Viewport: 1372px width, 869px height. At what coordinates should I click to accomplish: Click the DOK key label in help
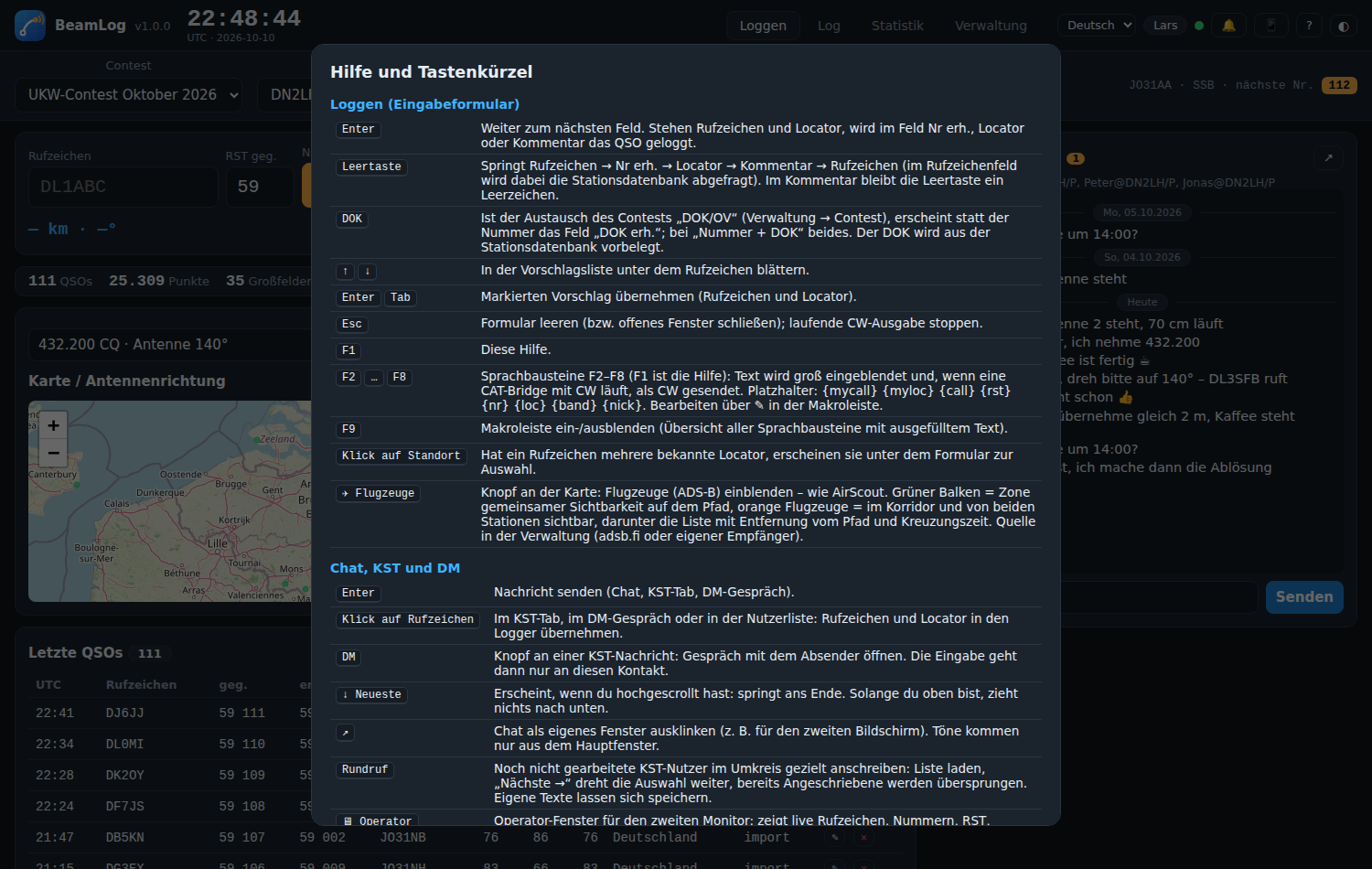352,219
